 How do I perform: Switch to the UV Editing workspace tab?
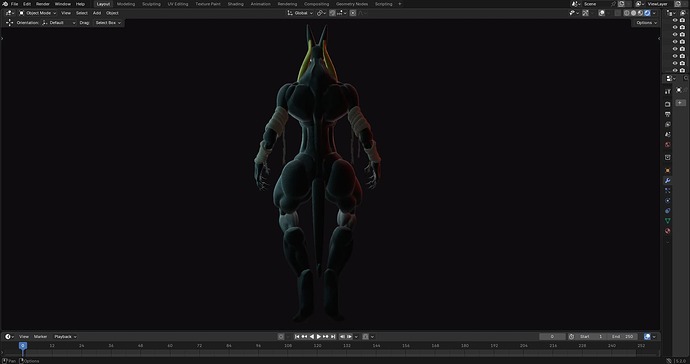click(178, 4)
